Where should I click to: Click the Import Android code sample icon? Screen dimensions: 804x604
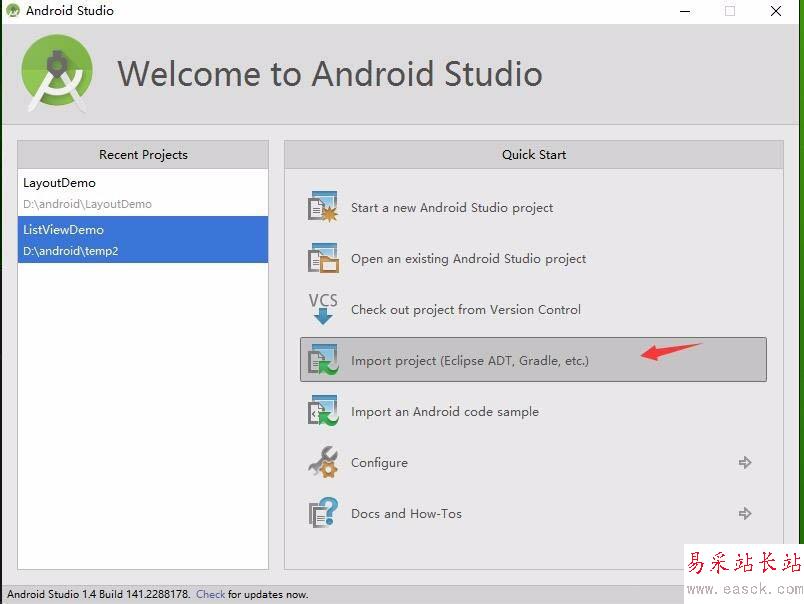(x=323, y=410)
